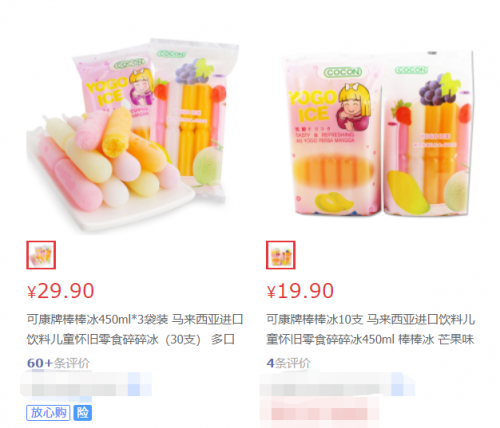Image resolution: width=500 pixels, height=428 pixels.
Task: Click the grape-topped fruit bag in right photo
Action: coord(429,133)
